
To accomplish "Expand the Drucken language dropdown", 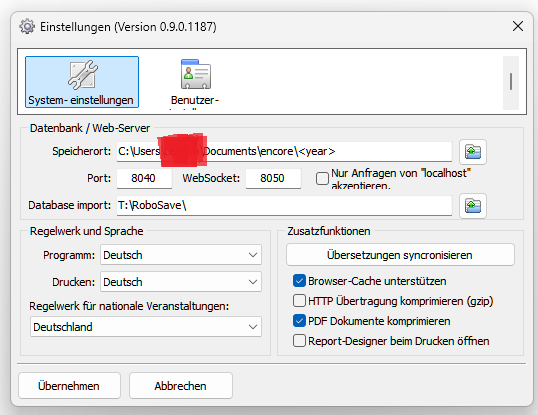I will pos(181,282).
